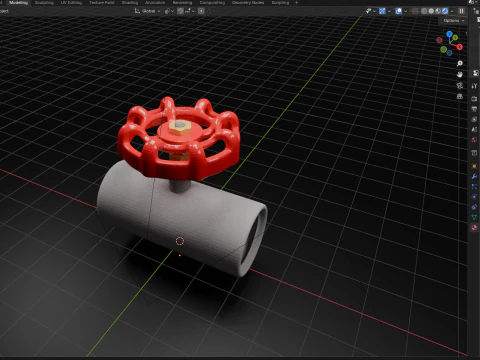Click negative Z dot on navigation gizmo

(450, 53)
